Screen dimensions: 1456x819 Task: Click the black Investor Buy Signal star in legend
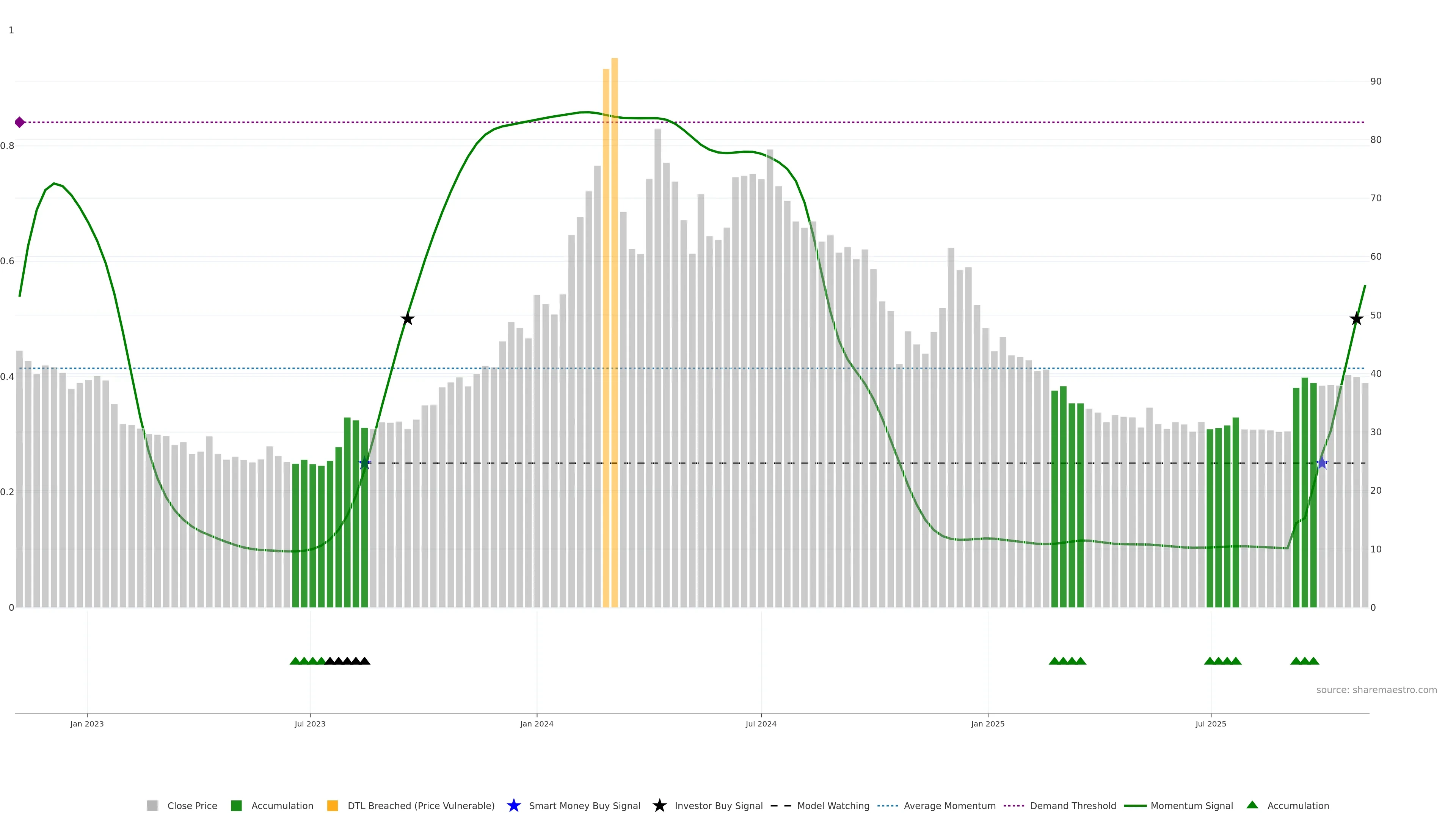659,805
